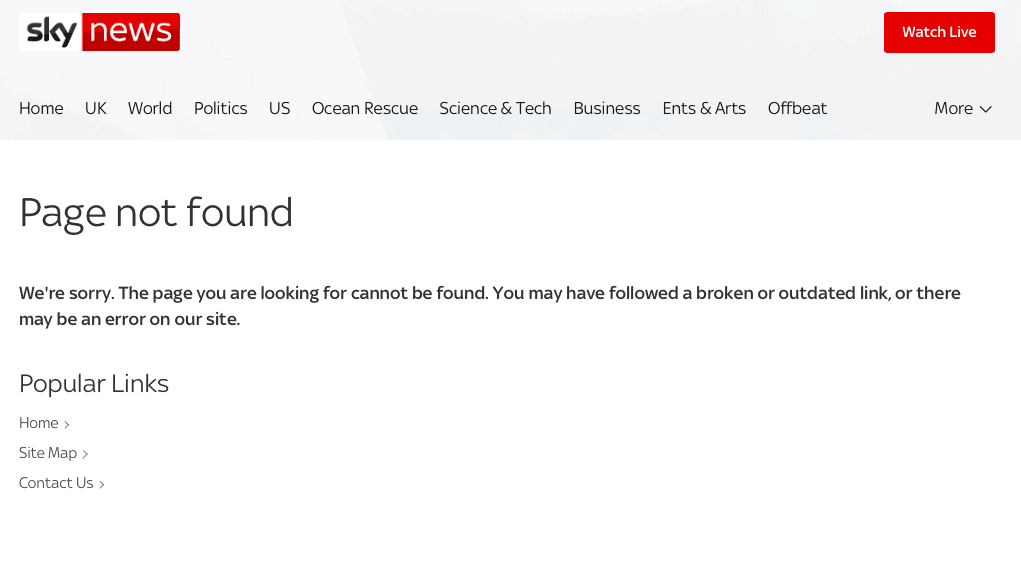The image size is (1021, 561).
Task: Expand the More navigation menu
Action: (962, 108)
